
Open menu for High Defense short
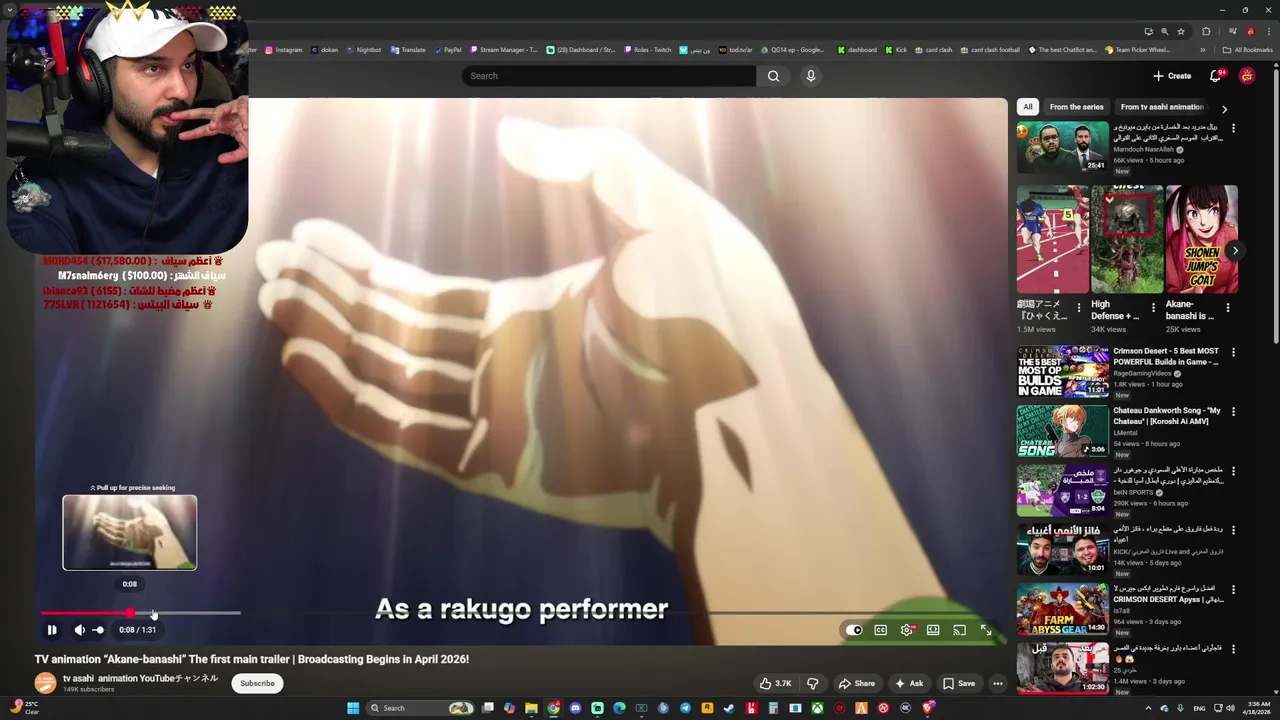[x=1153, y=308]
